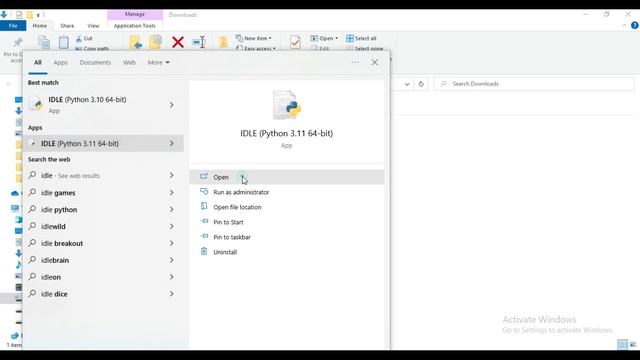The height and width of the screenshot is (360, 640).
Task: Select Open file location
Action: pyautogui.click(x=237, y=207)
